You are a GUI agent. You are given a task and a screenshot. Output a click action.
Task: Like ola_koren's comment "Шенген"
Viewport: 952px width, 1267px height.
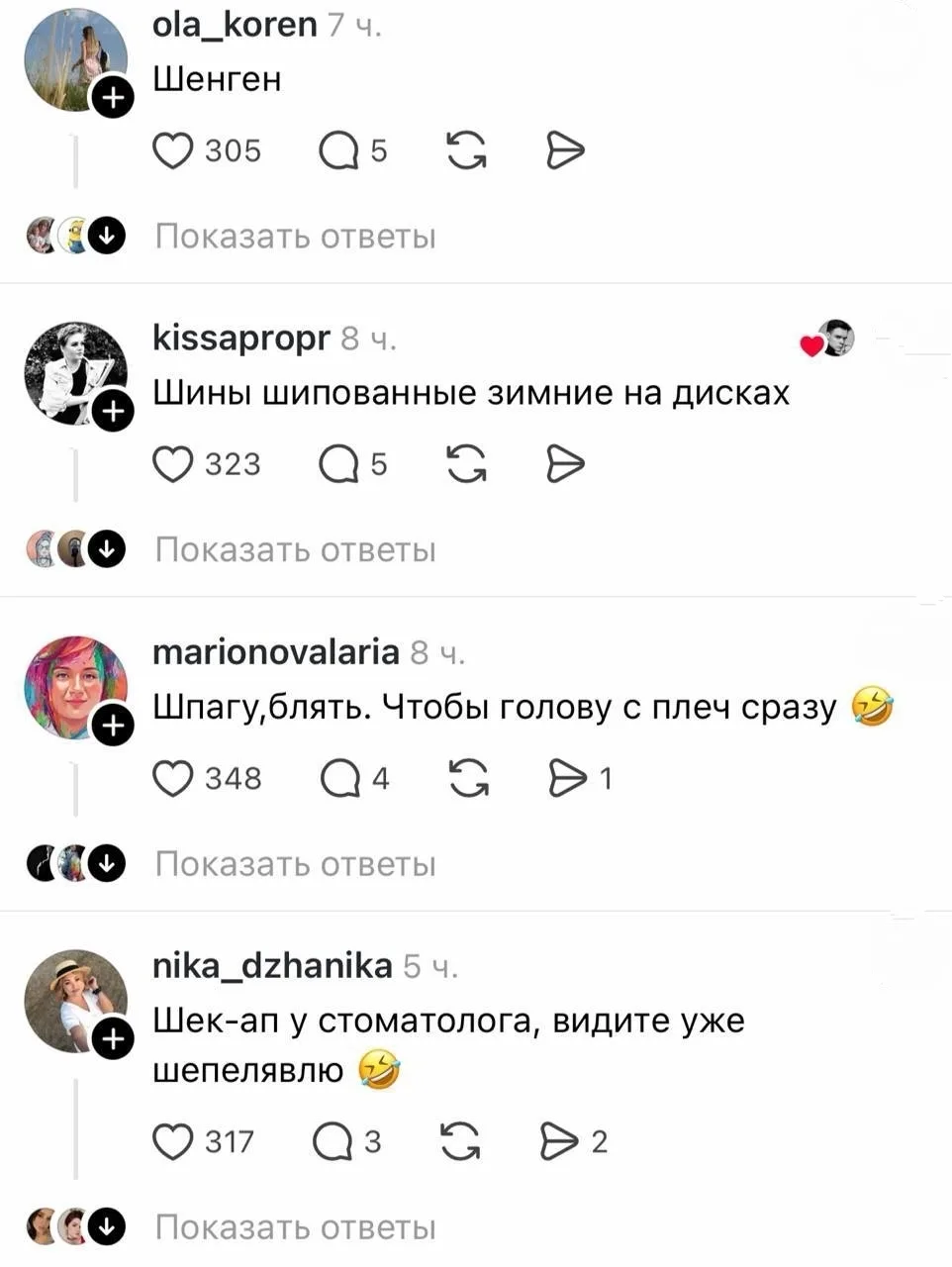[x=173, y=150]
